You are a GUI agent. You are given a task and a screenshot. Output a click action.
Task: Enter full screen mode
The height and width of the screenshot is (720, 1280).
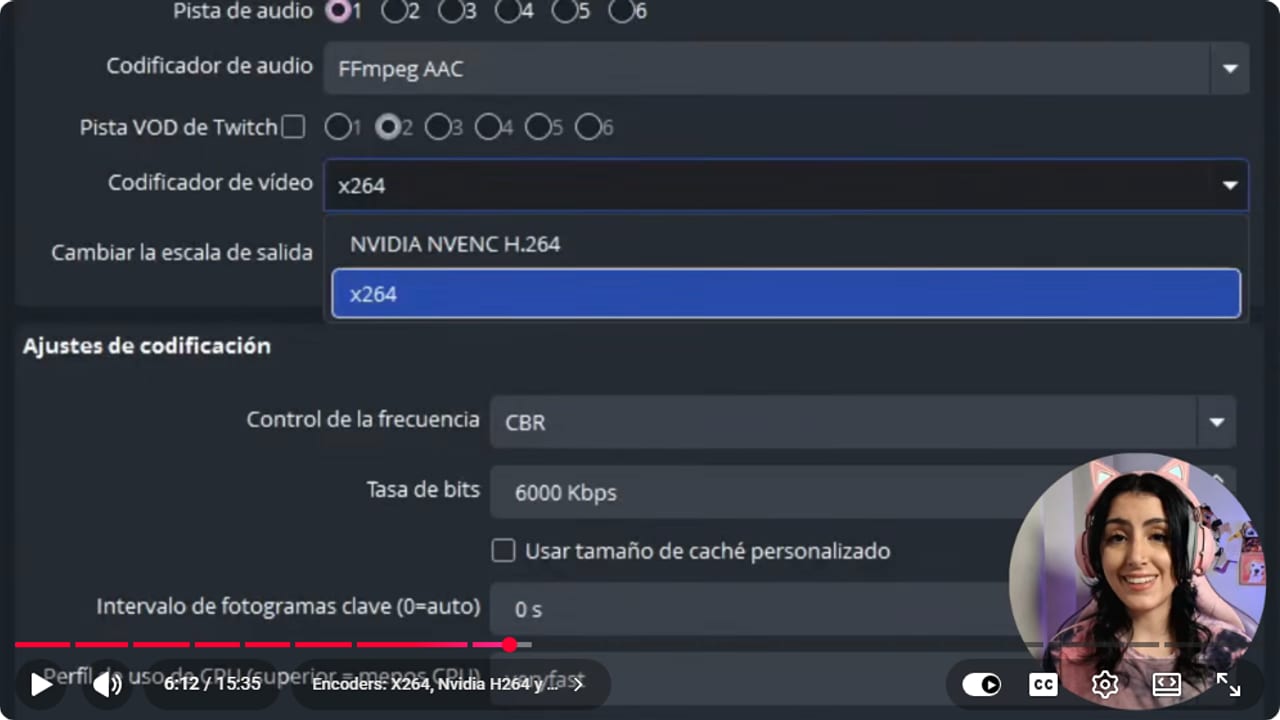(1228, 685)
